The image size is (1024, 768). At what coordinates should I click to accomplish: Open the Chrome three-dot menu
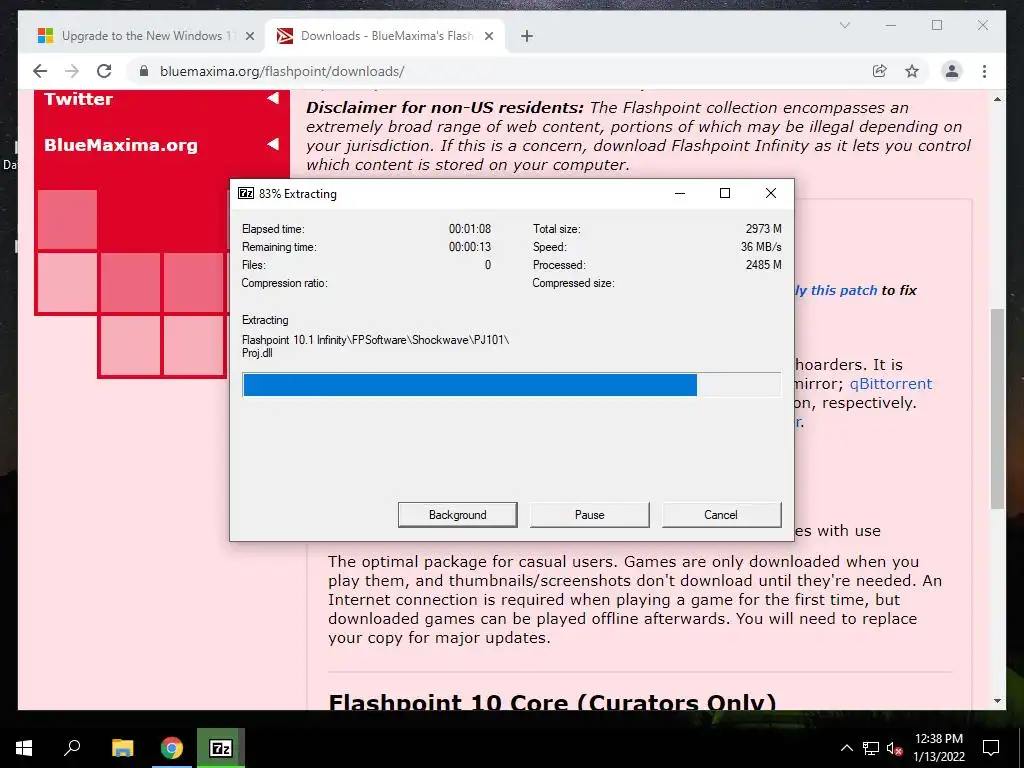(x=984, y=71)
